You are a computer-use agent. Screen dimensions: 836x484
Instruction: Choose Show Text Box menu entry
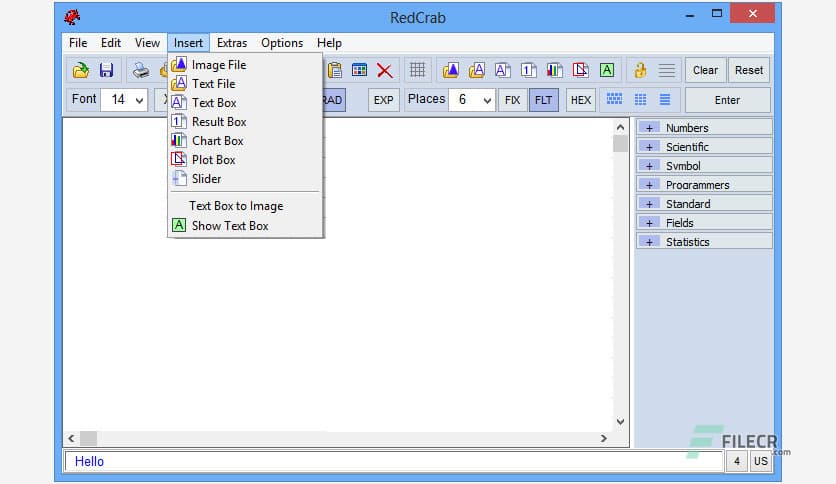245,225
